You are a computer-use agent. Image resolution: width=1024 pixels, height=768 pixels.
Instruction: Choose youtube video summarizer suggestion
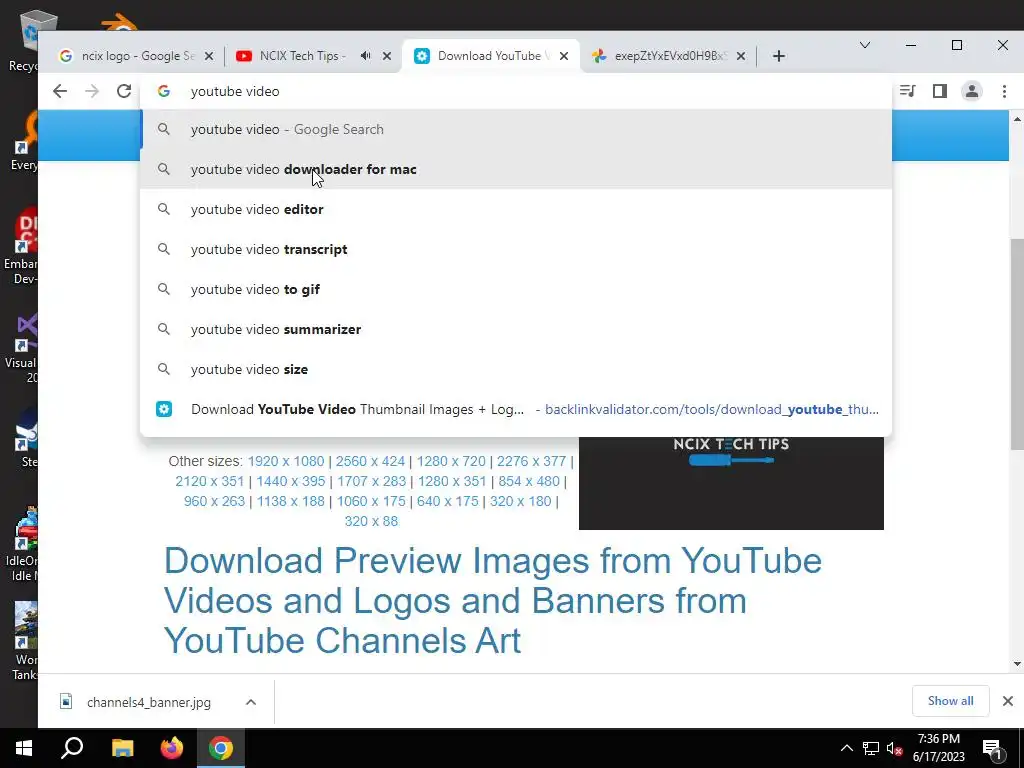coord(516,329)
